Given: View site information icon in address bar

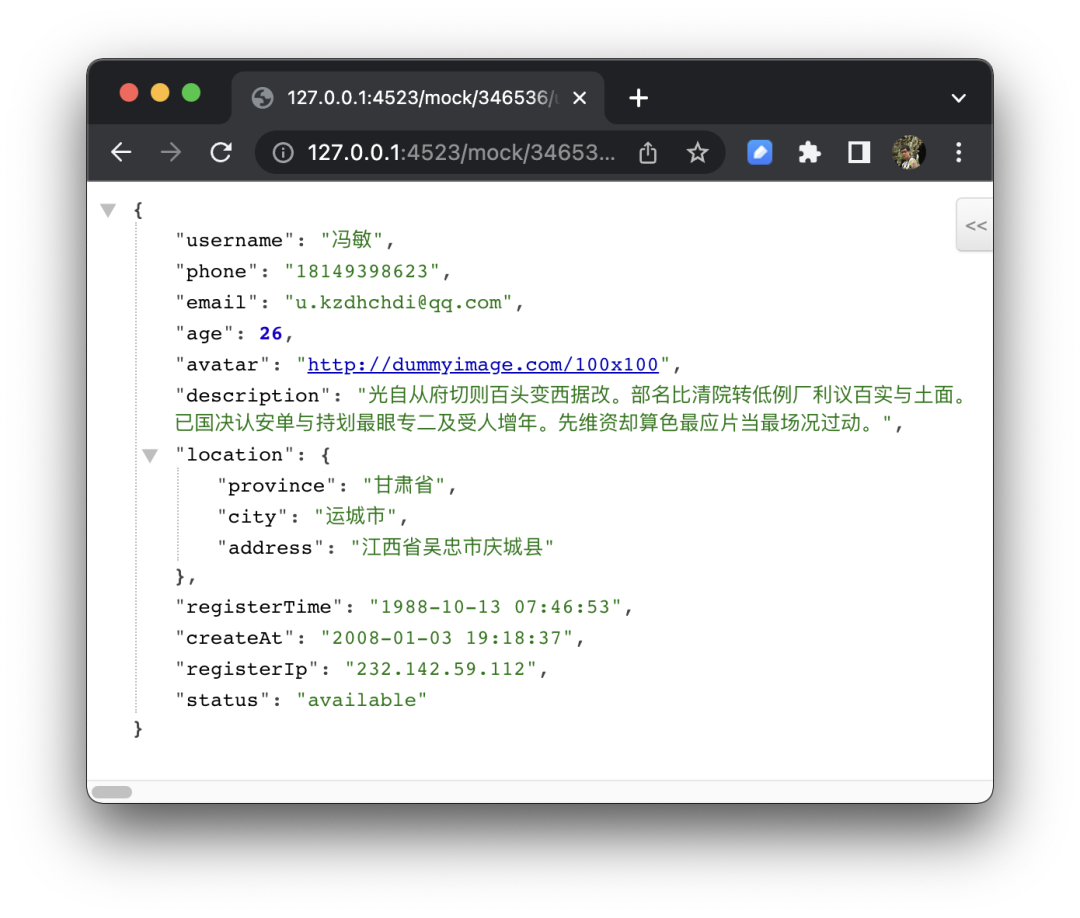Looking at the screenshot, I should tap(282, 152).
